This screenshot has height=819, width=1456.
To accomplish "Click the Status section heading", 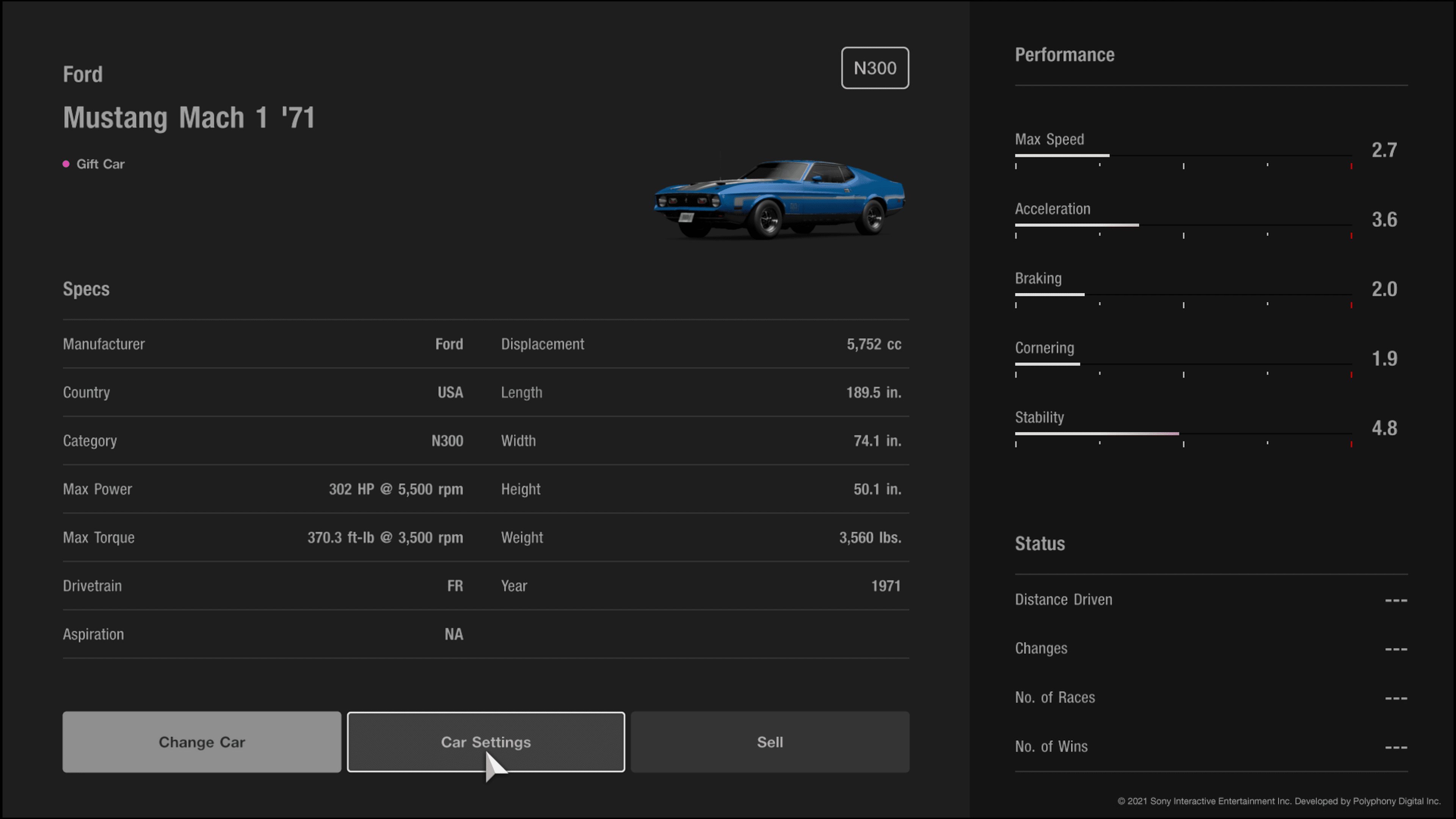I will 1039,544.
